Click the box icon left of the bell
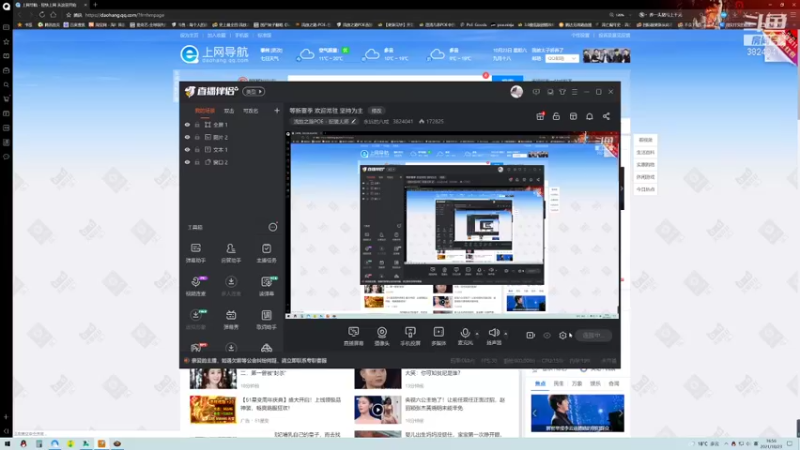Viewport: 800px width, 450px height. pos(573,116)
